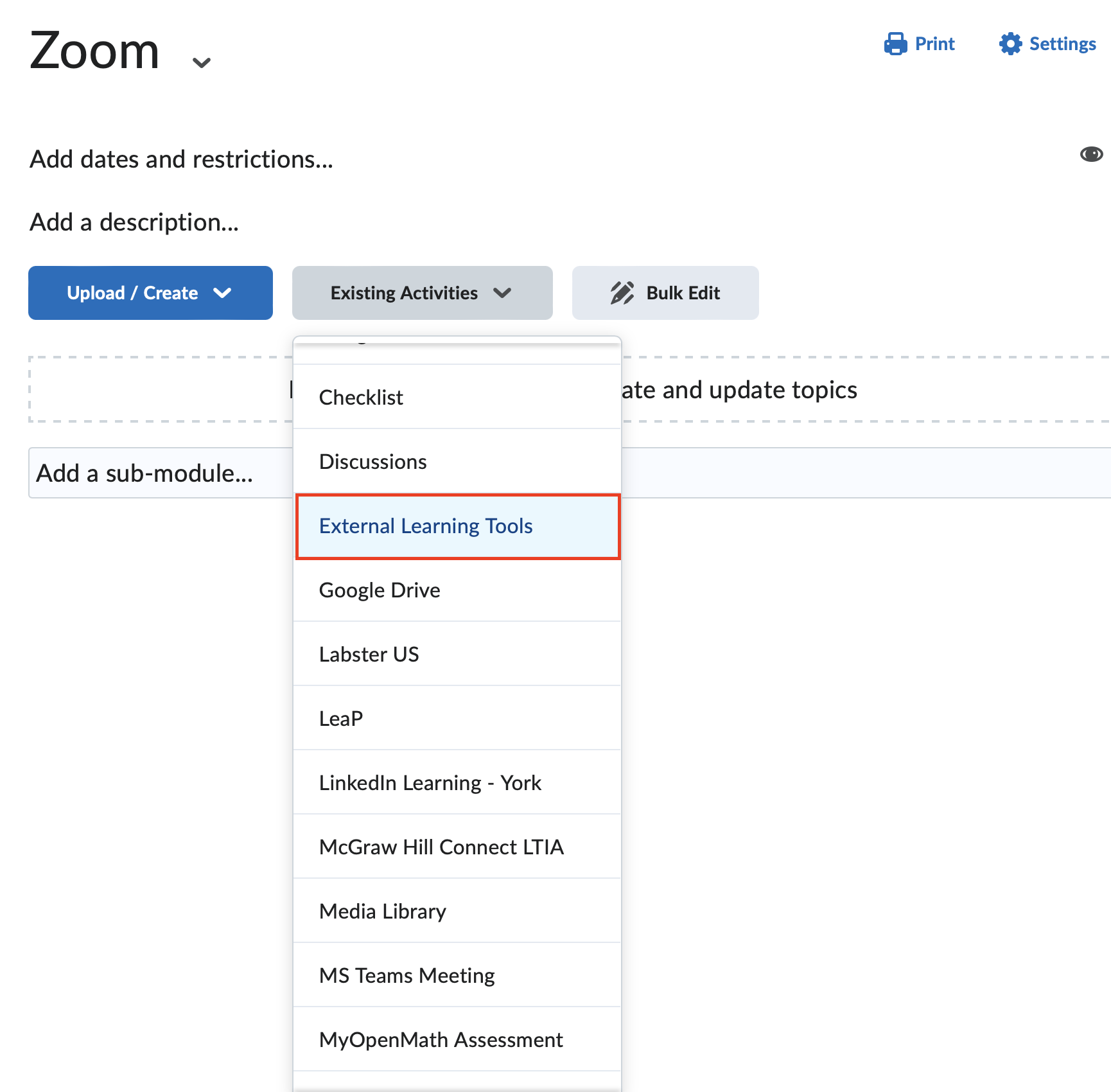Open Media Library from the menu
The image size is (1111, 1092).
(457, 911)
